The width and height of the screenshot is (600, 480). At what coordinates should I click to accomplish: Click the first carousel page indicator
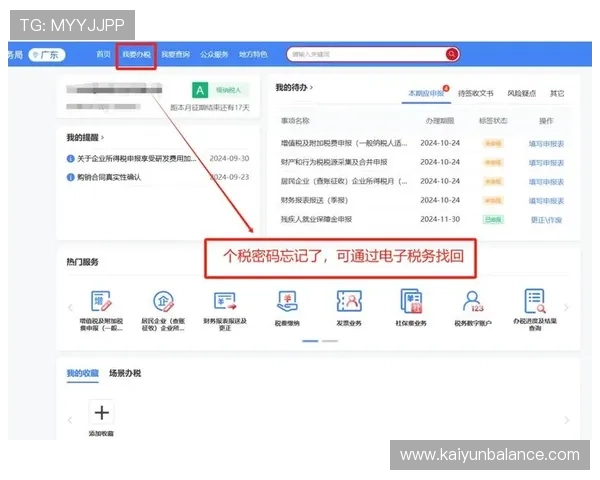[x=310, y=341]
